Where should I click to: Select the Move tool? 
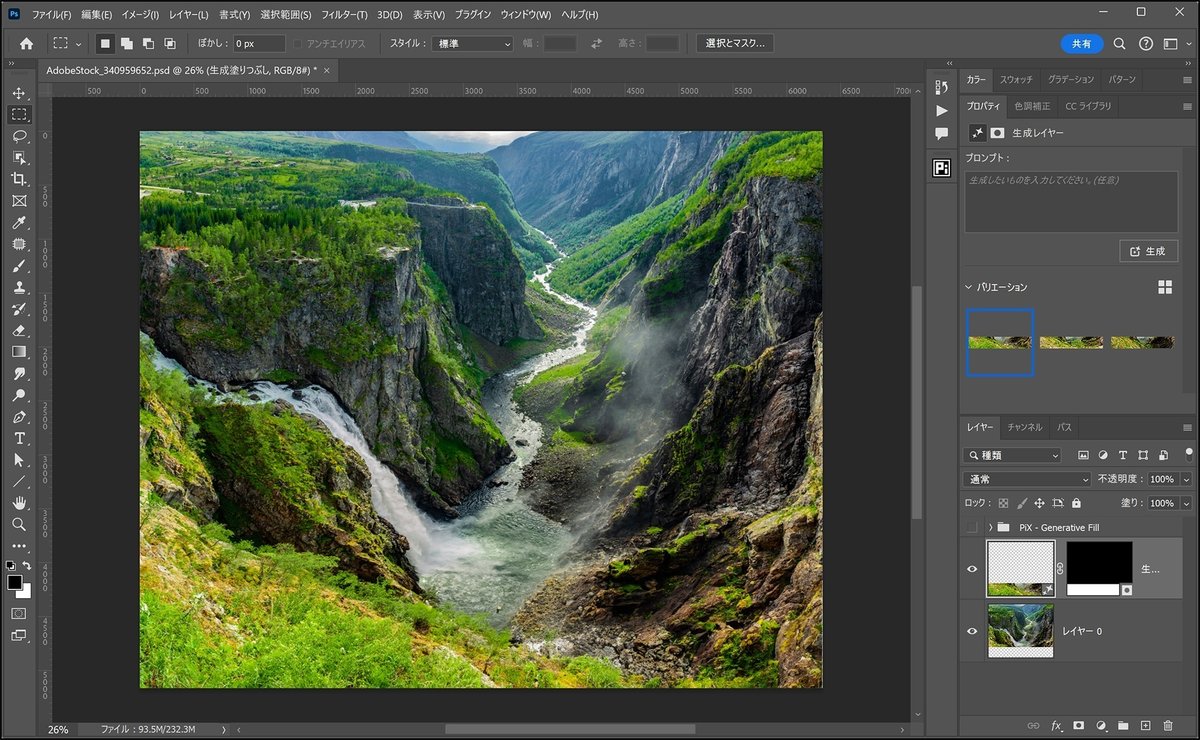pos(19,93)
